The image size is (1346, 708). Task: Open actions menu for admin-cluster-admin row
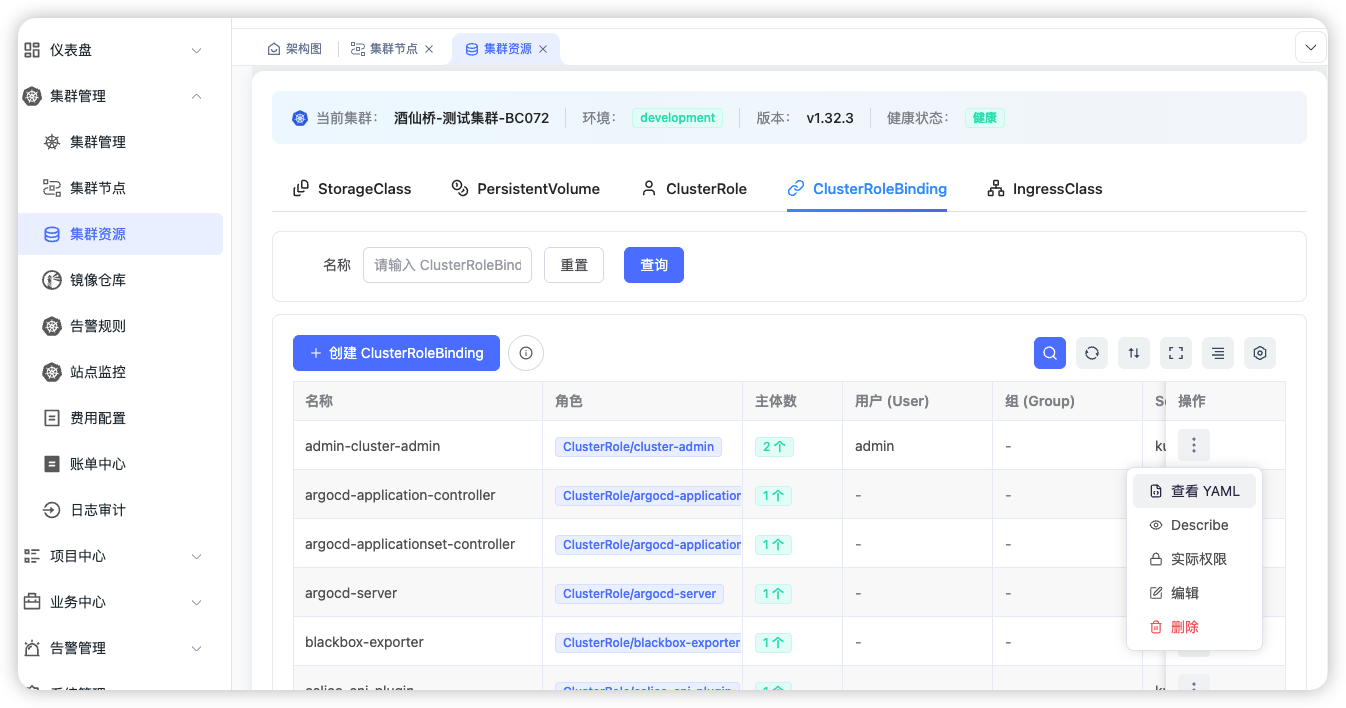[x=1193, y=445]
